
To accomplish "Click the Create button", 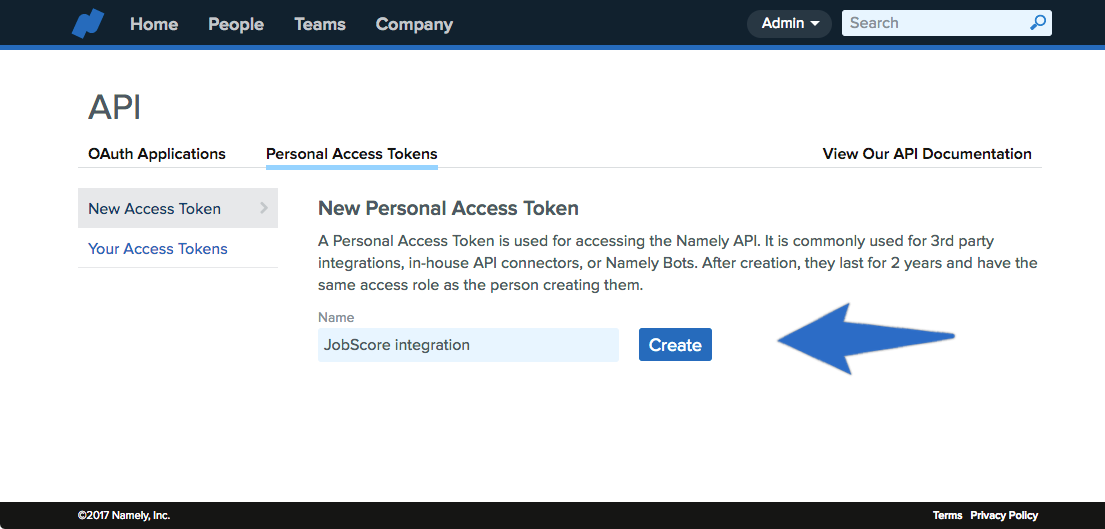I will tap(675, 344).
